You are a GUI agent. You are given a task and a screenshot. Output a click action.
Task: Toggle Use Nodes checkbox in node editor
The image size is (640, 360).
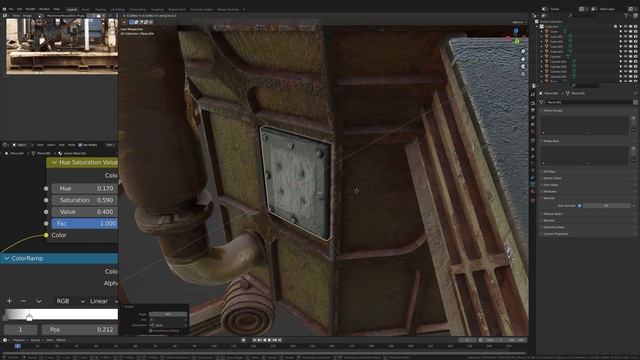pyautogui.click(x=80, y=145)
